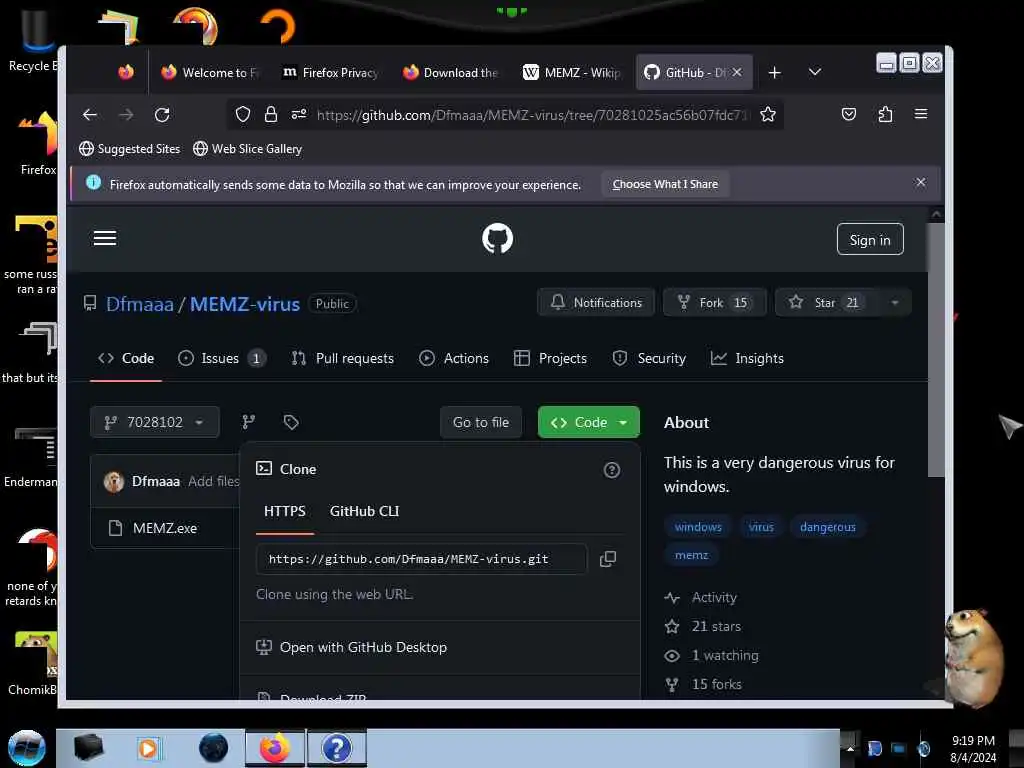Image resolution: width=1024 pixels, height=768 pixels.
Task: Save to Pocket icon in toolbar
Action: [848, 114]
